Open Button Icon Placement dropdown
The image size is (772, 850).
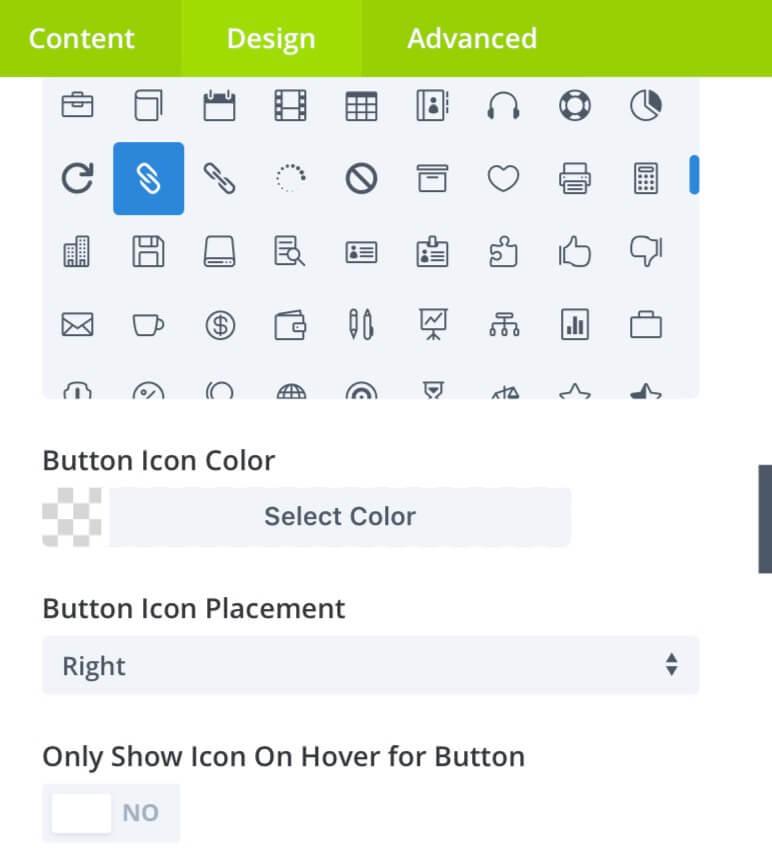(371, 665)
